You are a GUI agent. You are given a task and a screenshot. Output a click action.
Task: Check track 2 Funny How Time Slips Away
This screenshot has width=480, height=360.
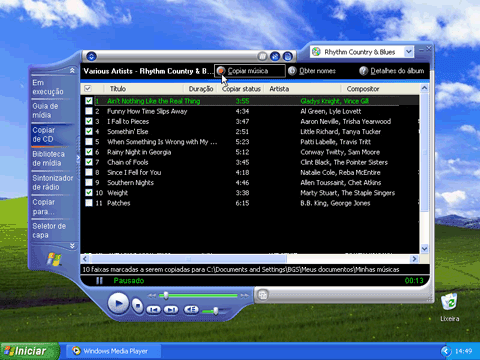click(89, 111)
